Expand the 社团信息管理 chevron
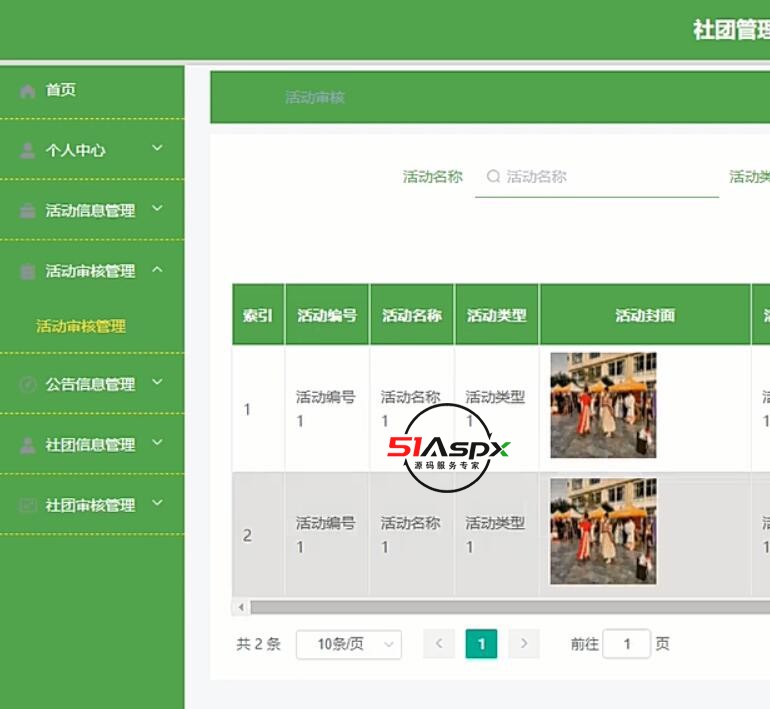 pos(157,442)
